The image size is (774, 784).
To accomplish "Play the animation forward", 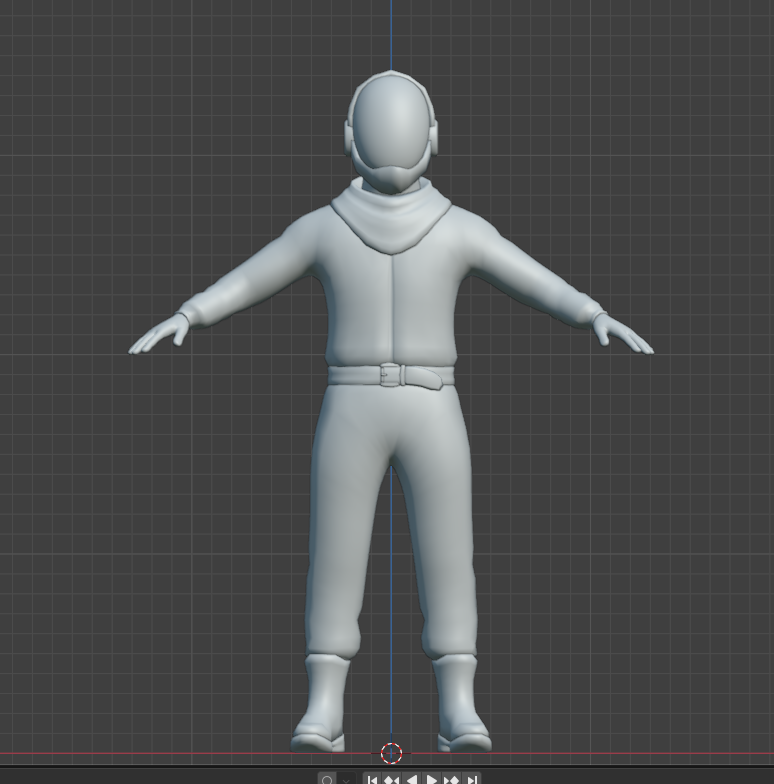I will 432,779.
